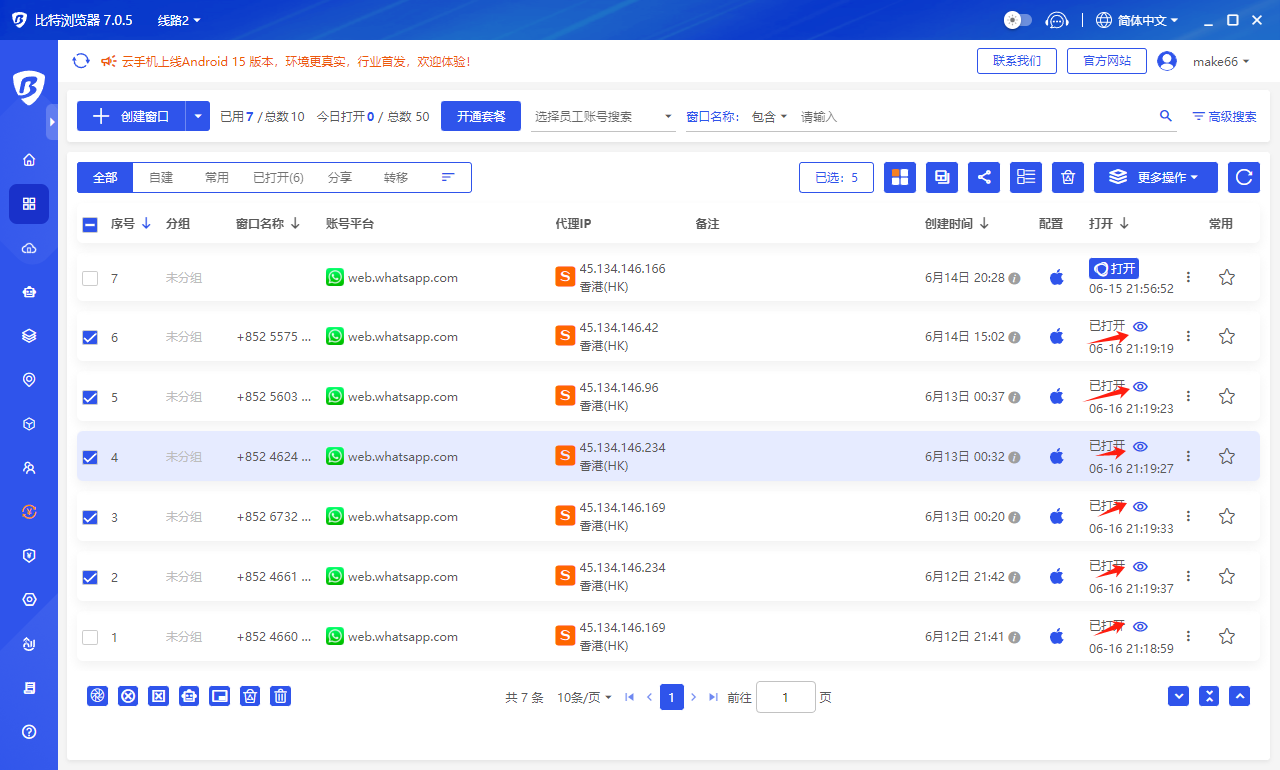The height and width of the screenshot is (770, 1280).
Task: Click the aperture screenshot icon at bottom left
Action: 97,696
